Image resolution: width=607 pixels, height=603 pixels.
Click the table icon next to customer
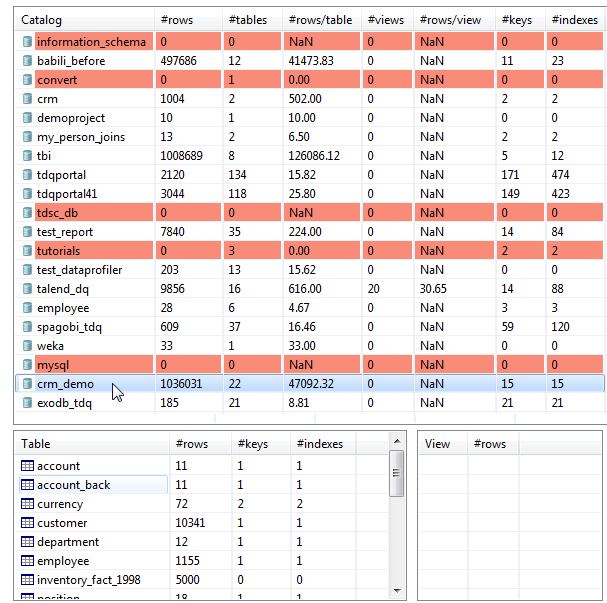coord(27,523)
